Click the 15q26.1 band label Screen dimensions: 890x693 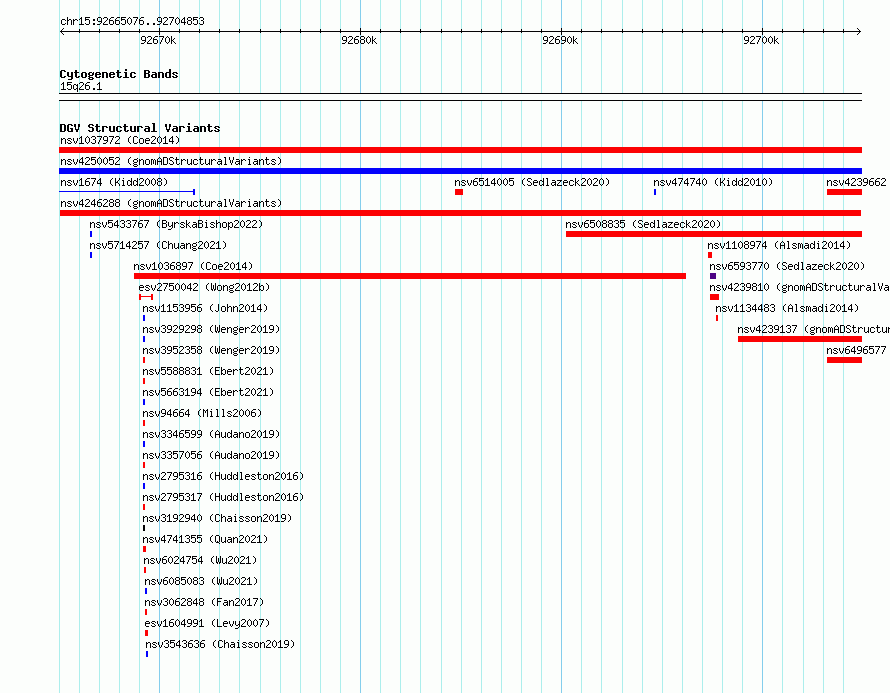tap(81, 86)
